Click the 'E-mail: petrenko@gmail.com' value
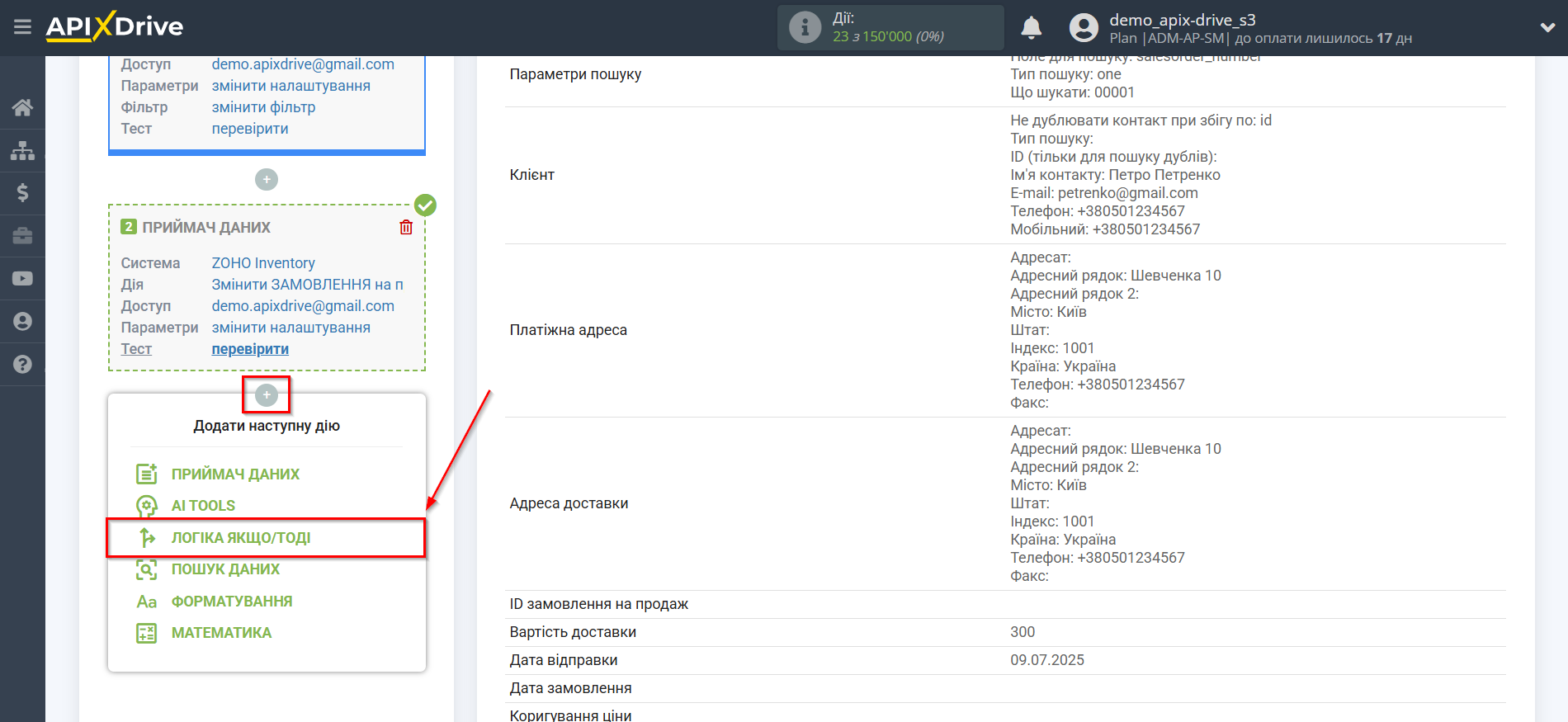1568x722 pixels. tap(1104, 193)
